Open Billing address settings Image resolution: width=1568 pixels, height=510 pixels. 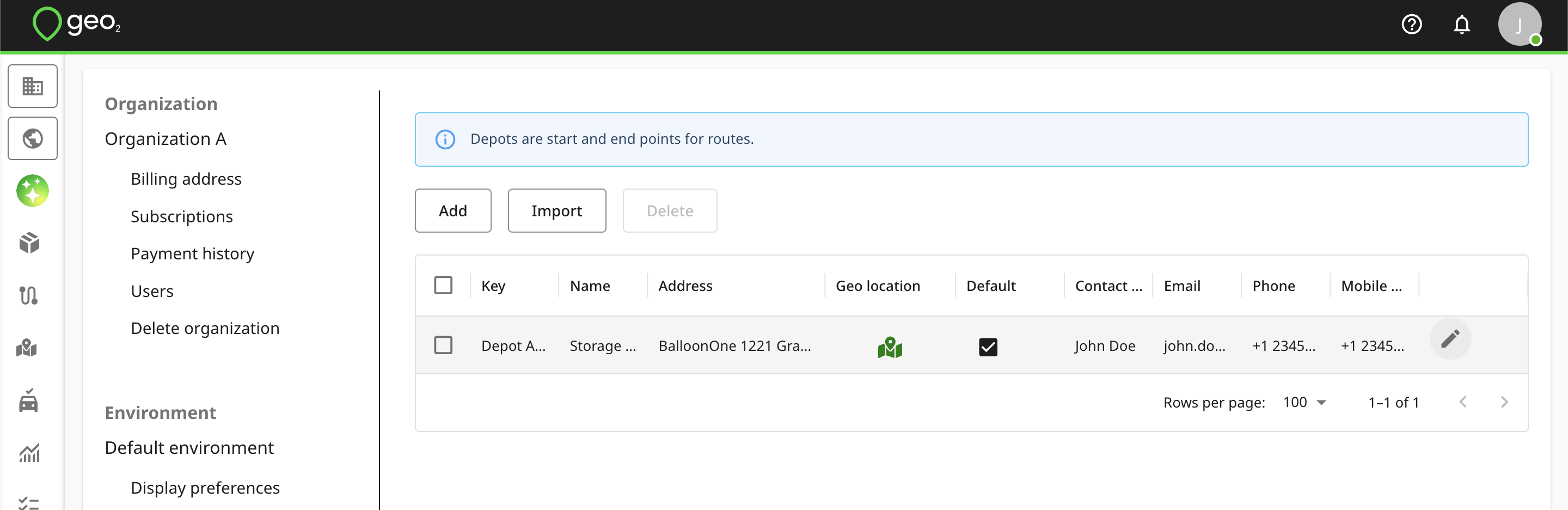coord(186,179)
